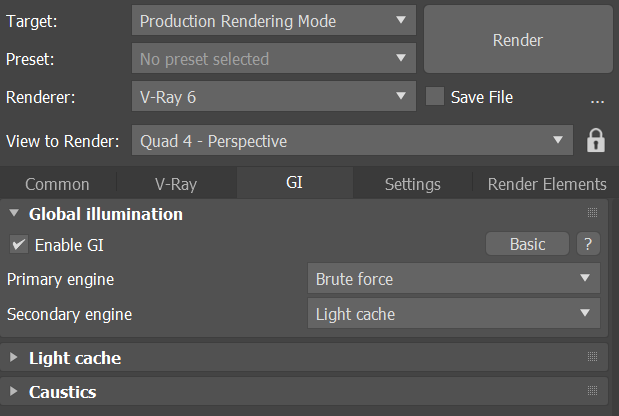Enable the Save File checkbox

tap(435, 97)
